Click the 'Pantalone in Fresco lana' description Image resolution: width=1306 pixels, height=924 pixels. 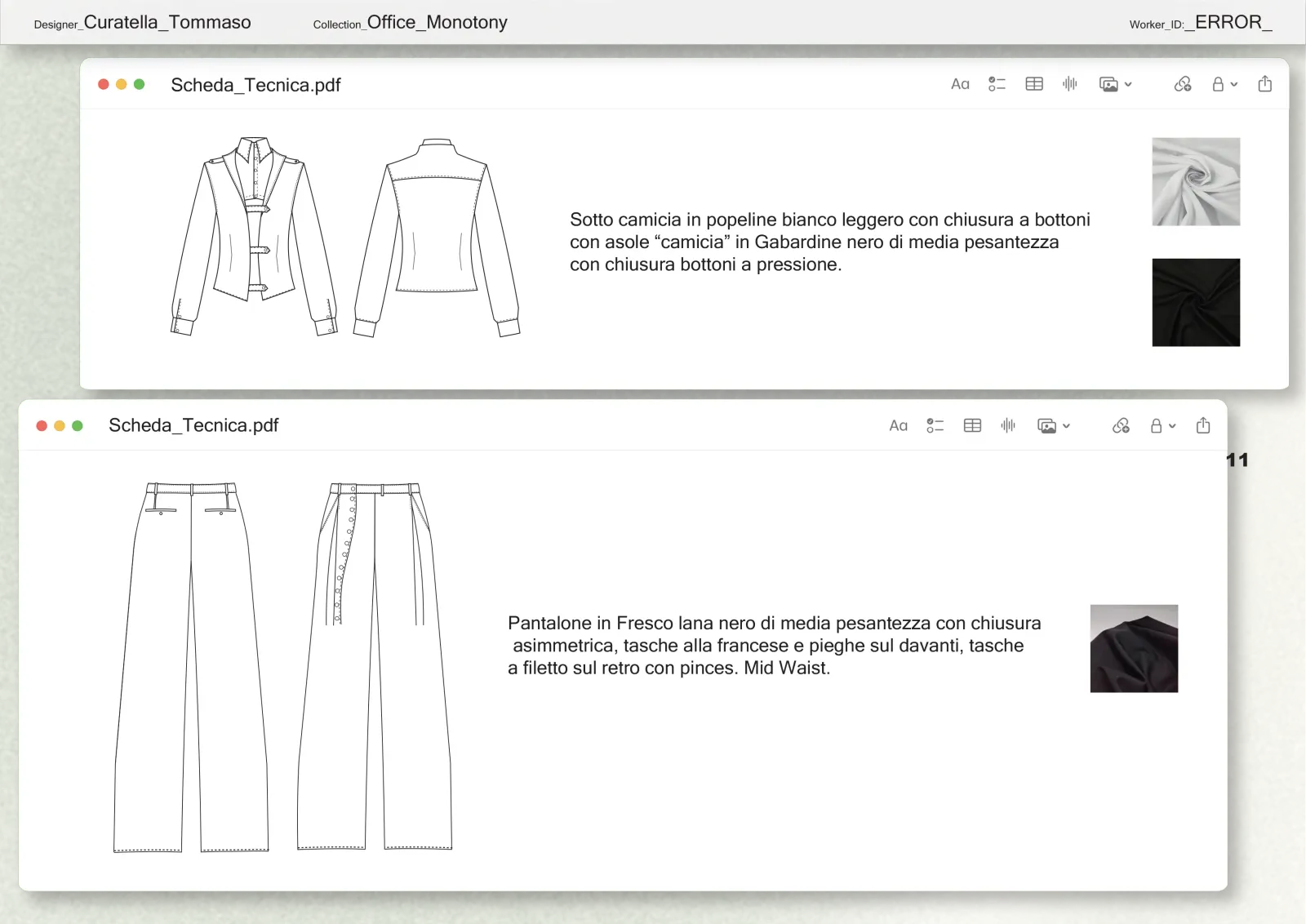coord(775,646)
